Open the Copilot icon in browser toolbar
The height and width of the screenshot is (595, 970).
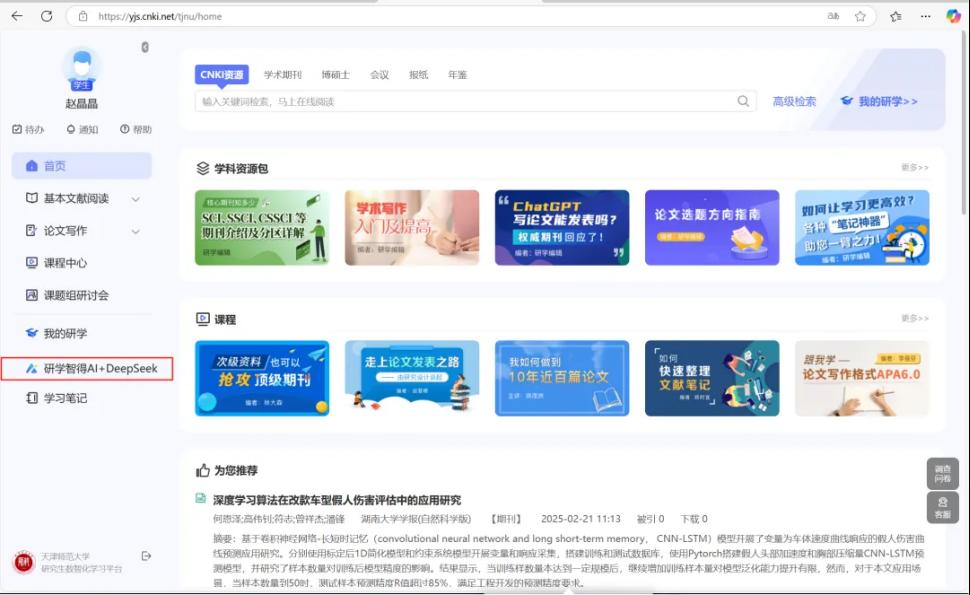click(953, 16)
